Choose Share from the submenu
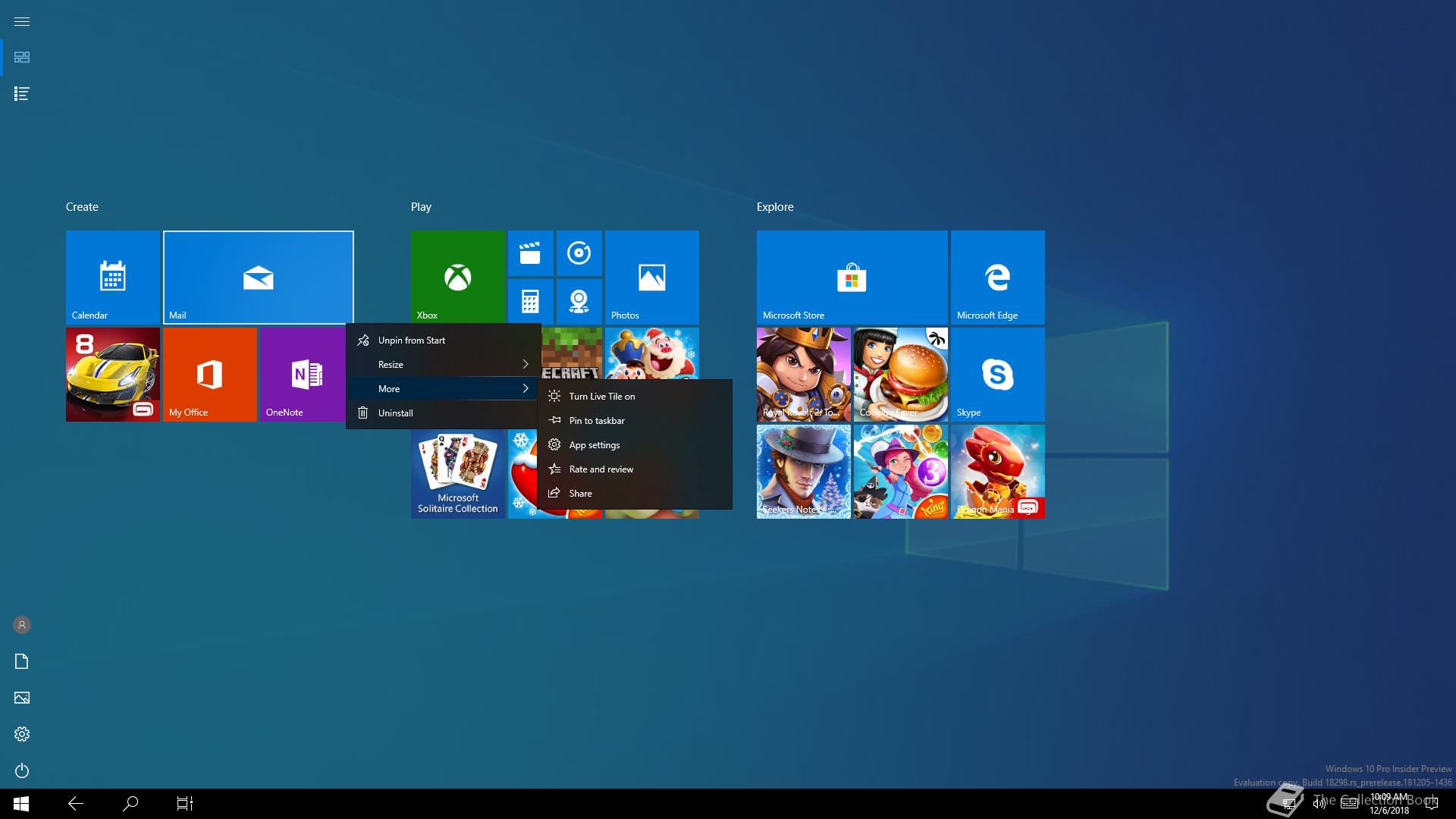This screenshot has width=1456, height=819. (635, 494)
